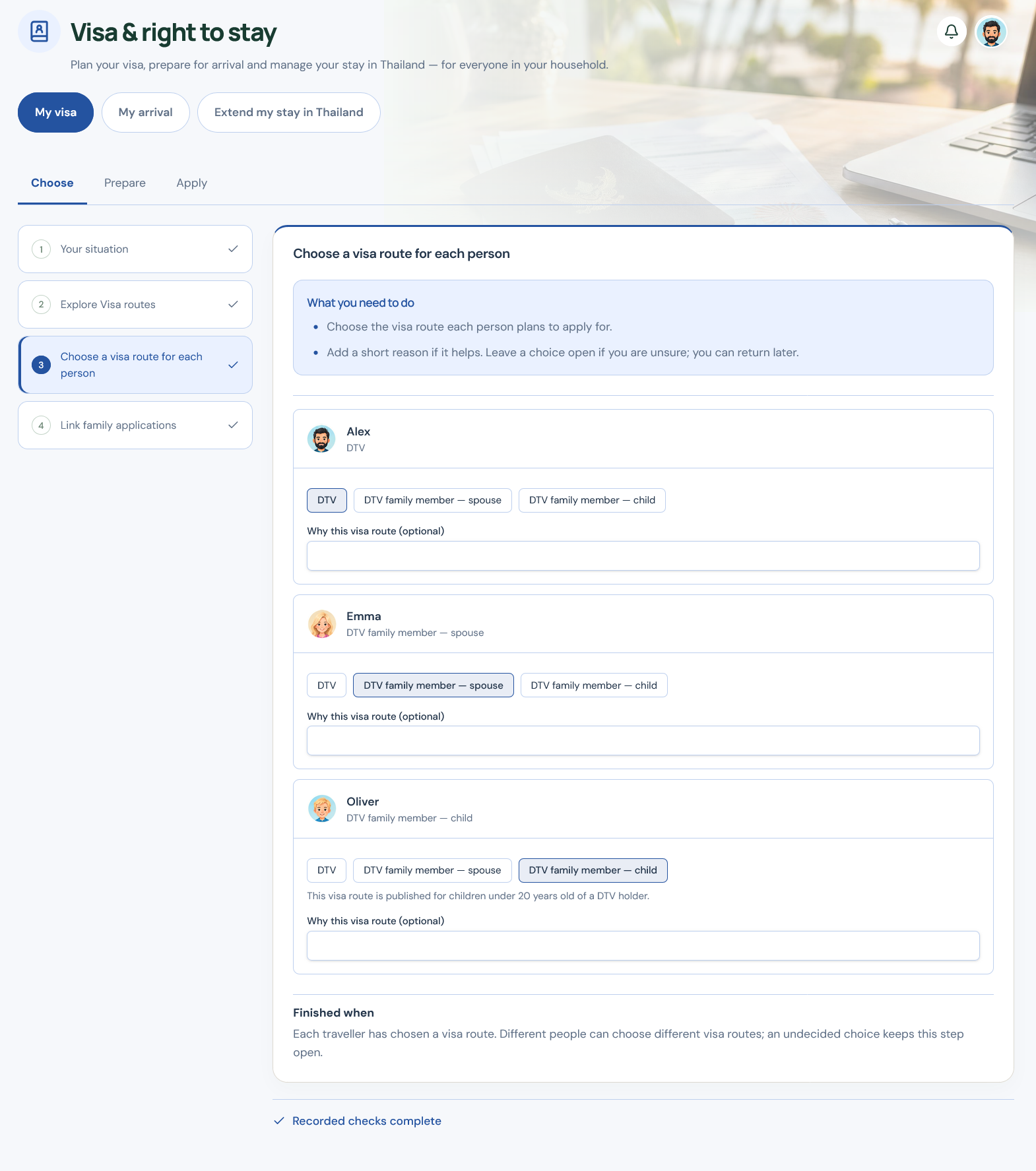Select DTV route for Oliver
The height and width of the screenshot is (1171, 1036).
pos(327,870)
